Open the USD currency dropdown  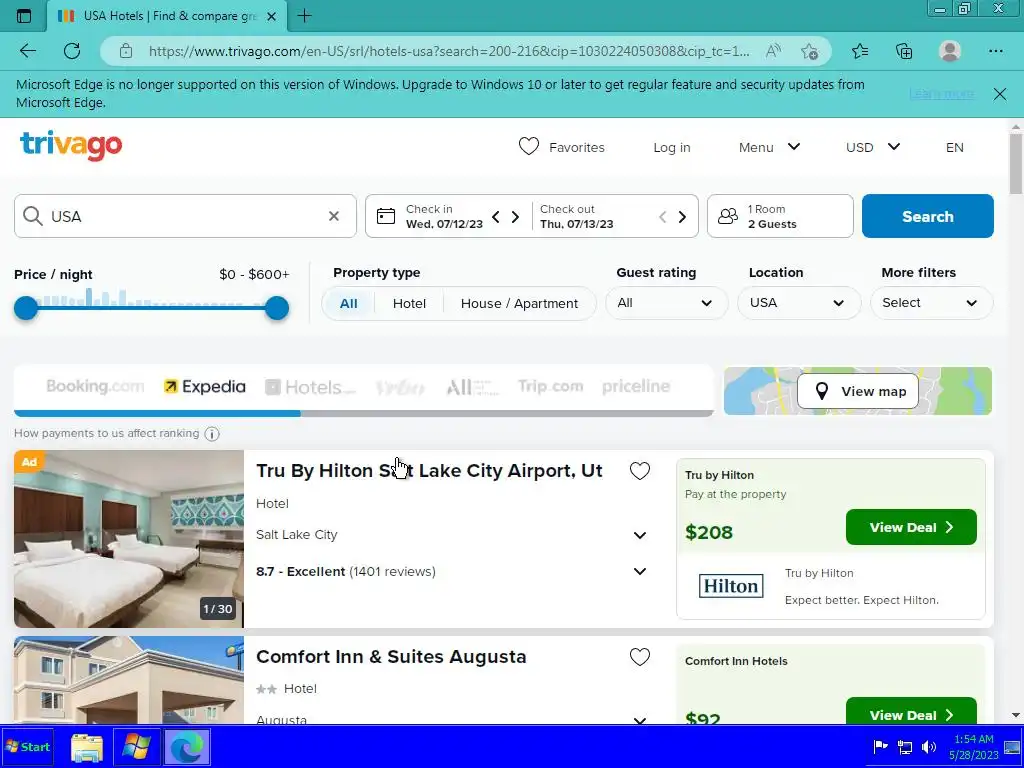tap(873, 147)
